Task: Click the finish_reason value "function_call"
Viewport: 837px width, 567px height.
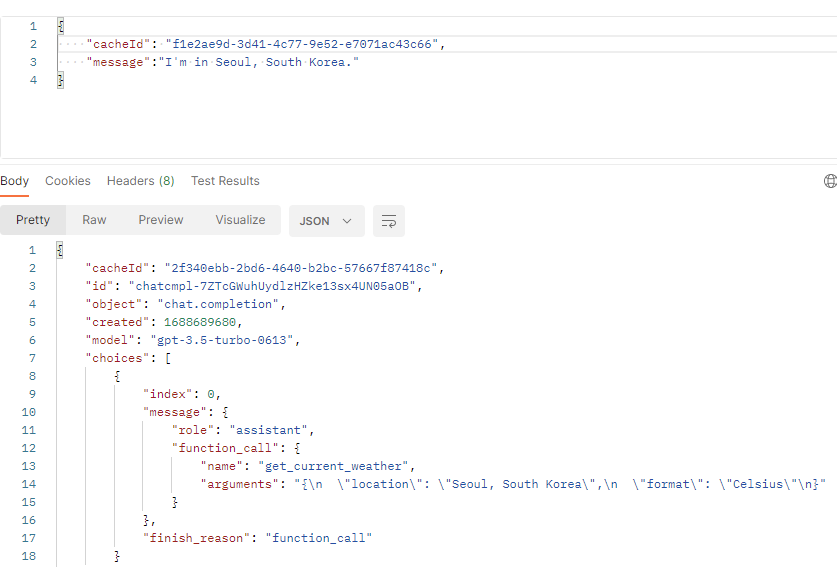Action: 319,538
